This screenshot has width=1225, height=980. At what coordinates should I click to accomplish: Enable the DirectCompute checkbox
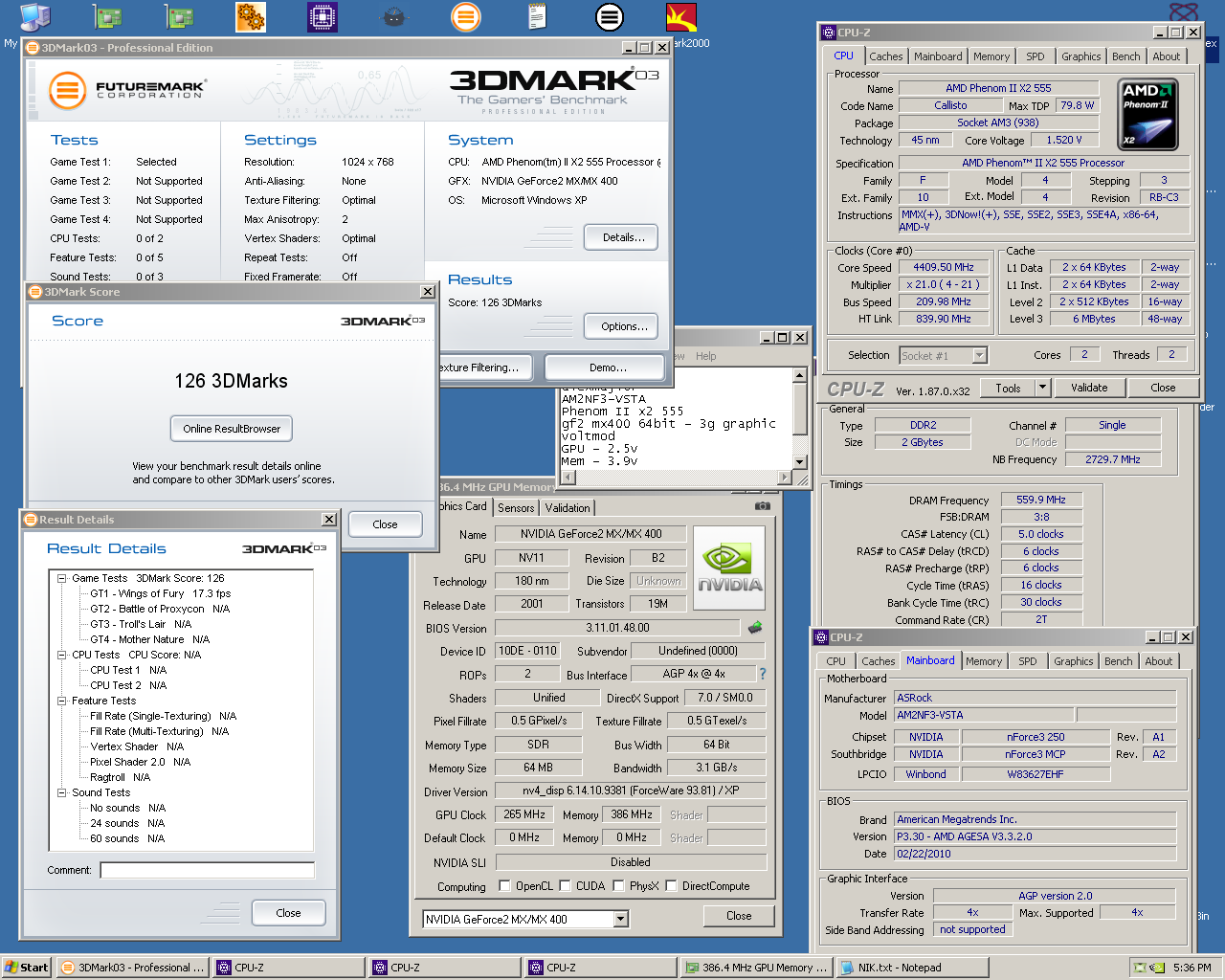pos(671,886)
